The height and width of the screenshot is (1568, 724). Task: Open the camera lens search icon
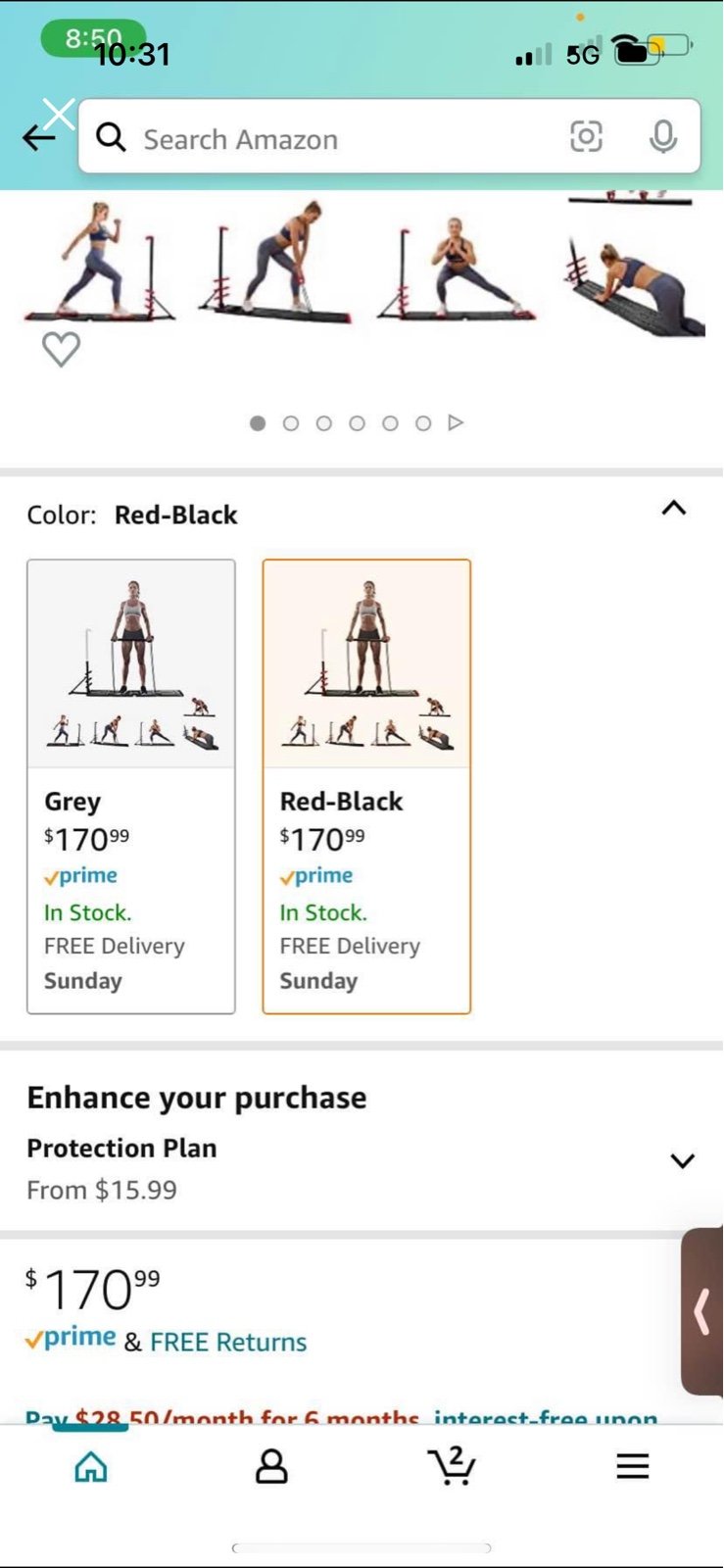click(586, 136)
